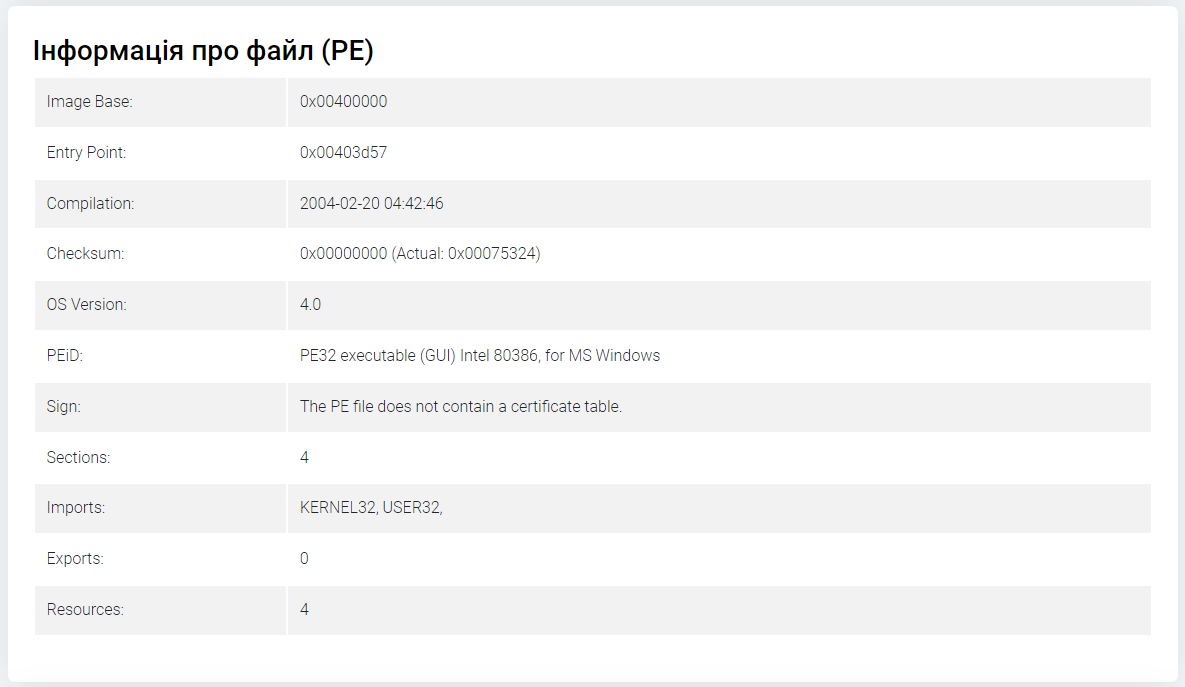Click the Resources label
The width and height of the screenshot is (1185, 687).
tap(85, 609)
